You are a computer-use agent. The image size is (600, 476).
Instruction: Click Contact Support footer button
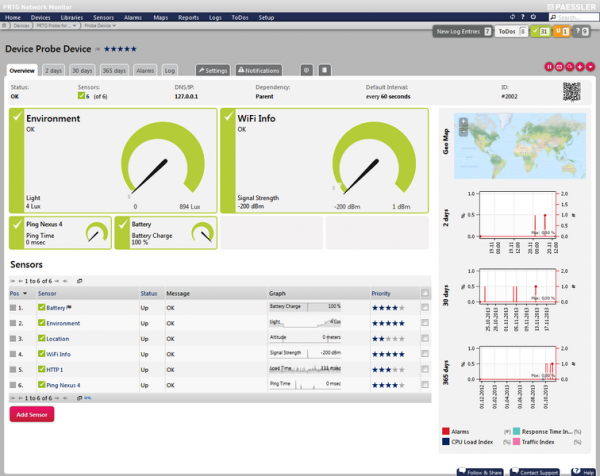[535, 472]
